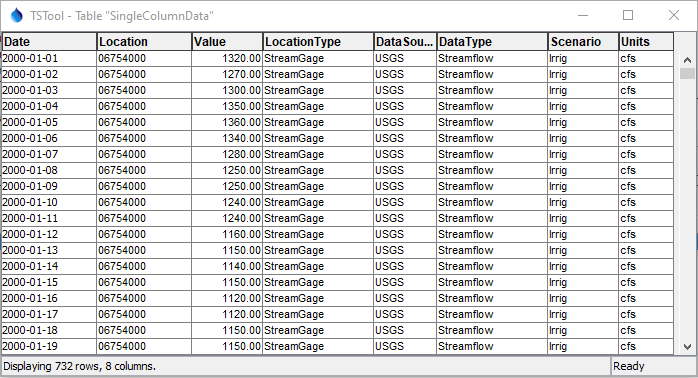Click the TSTool water drop icon
This screenshot has width=698, height=378.
16,16
